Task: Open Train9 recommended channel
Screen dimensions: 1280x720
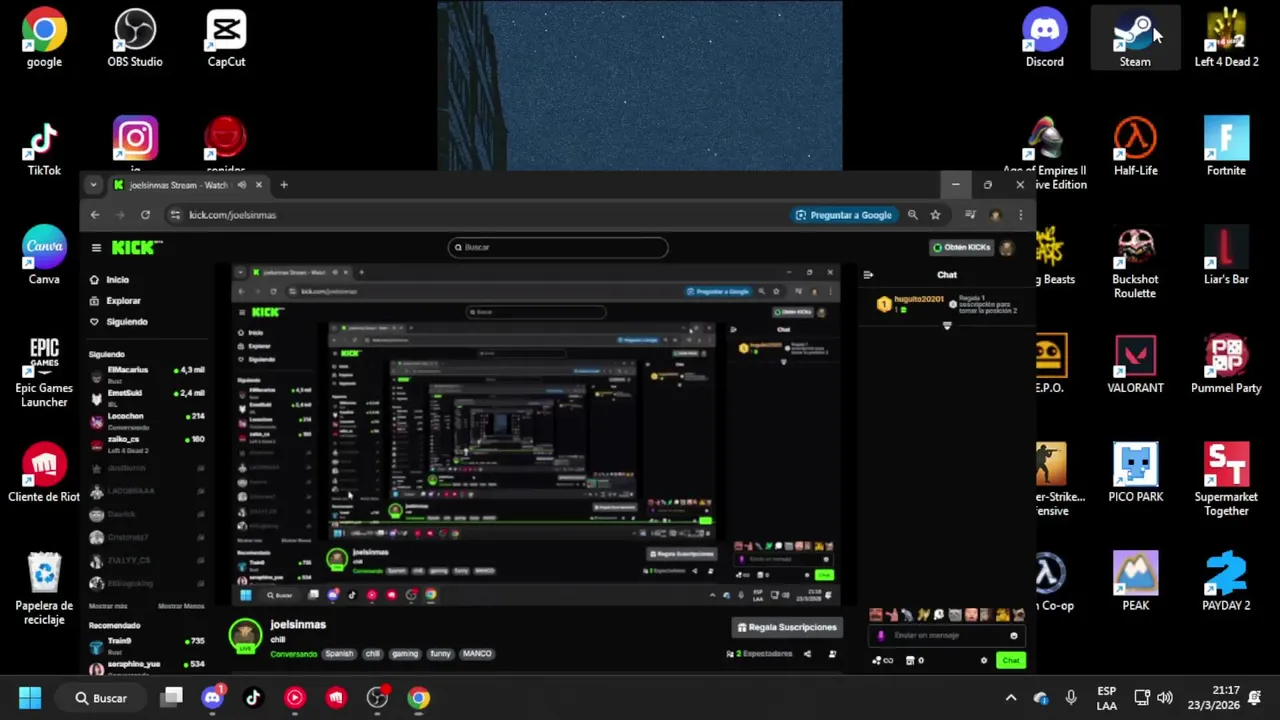Action: coord(146,644)
